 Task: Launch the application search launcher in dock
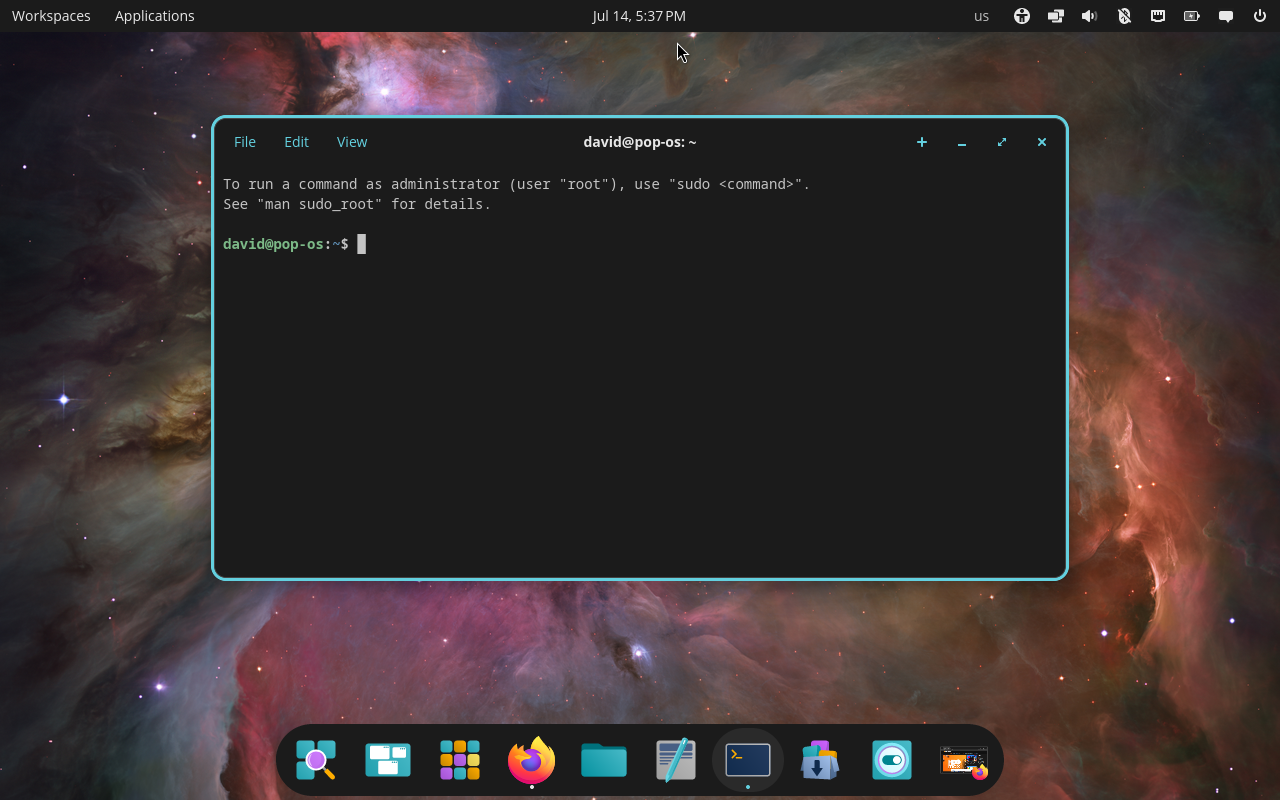click(x=316, y=760)
